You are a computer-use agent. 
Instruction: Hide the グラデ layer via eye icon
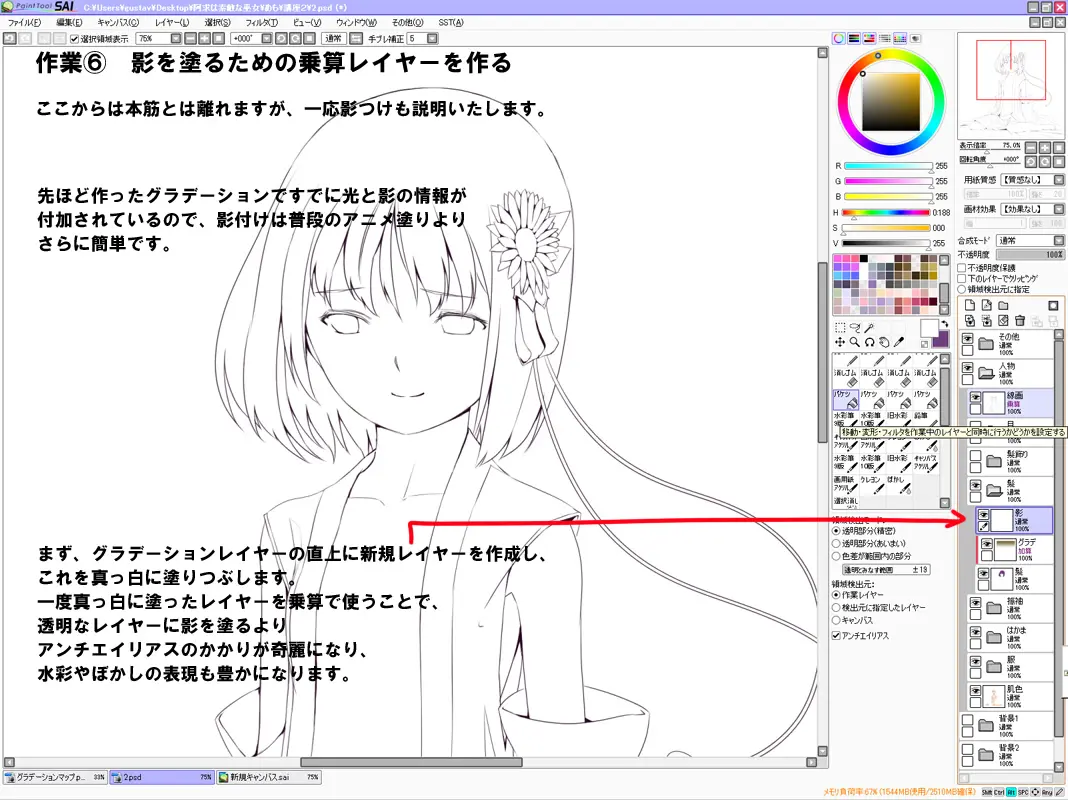[986, 544]
